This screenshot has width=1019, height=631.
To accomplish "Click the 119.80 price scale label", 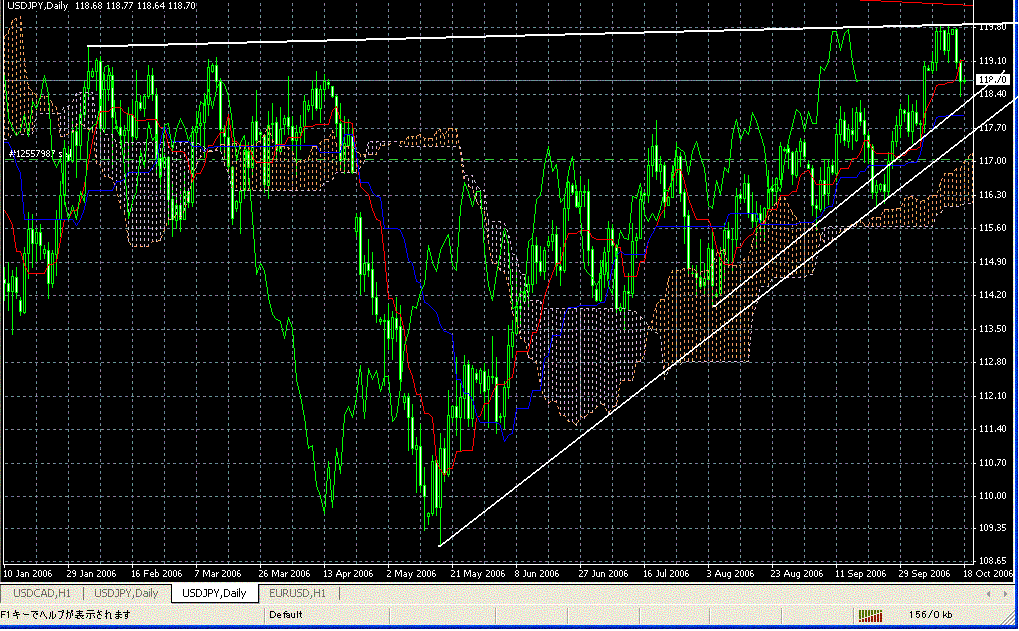I will click(992, 27).
